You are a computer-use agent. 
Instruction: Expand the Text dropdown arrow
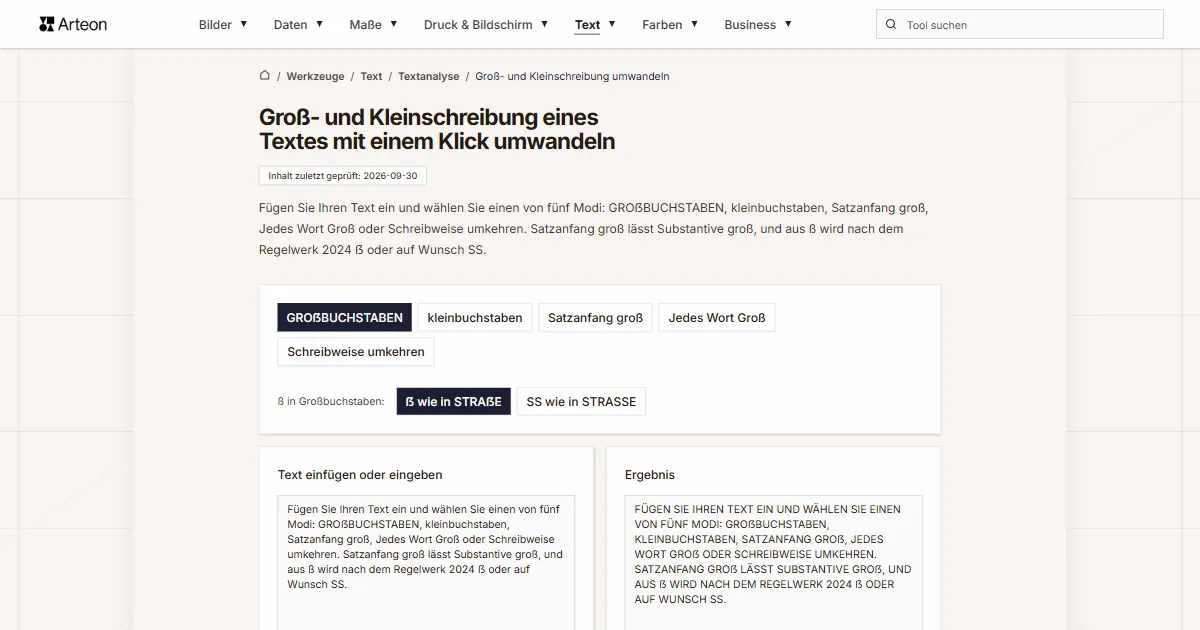click(x=611, y=24)
